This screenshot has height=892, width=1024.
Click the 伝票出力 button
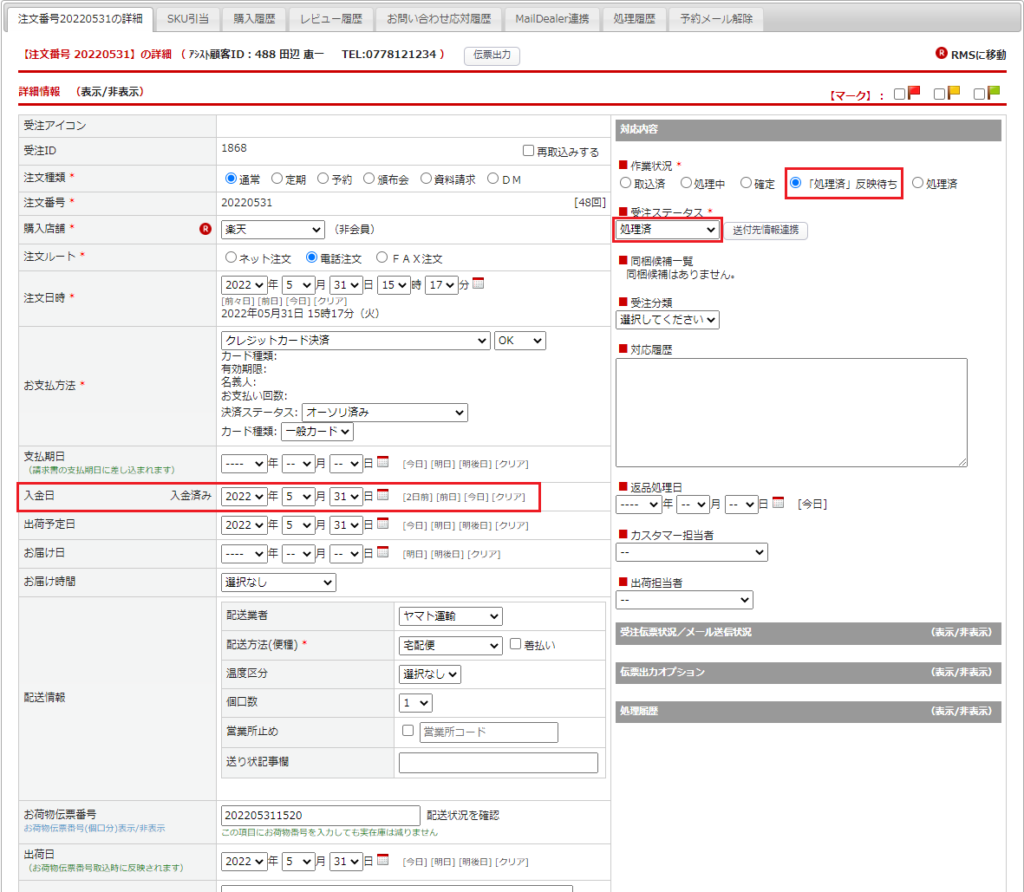(492, 55)
